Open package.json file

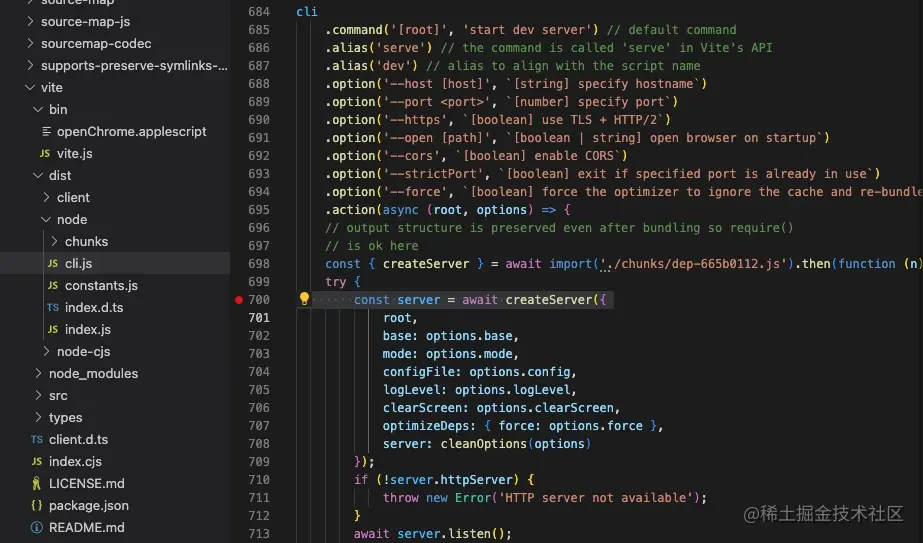tap(89, 505)
